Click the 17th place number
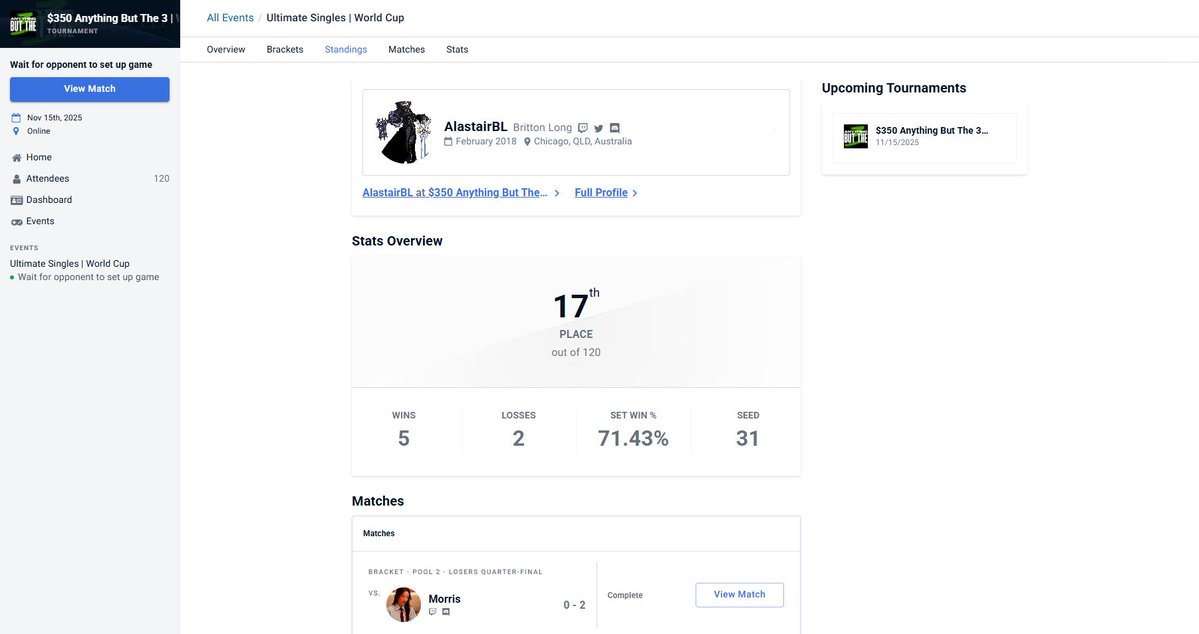Viewport: 1199px width, 634px height. 576,305
